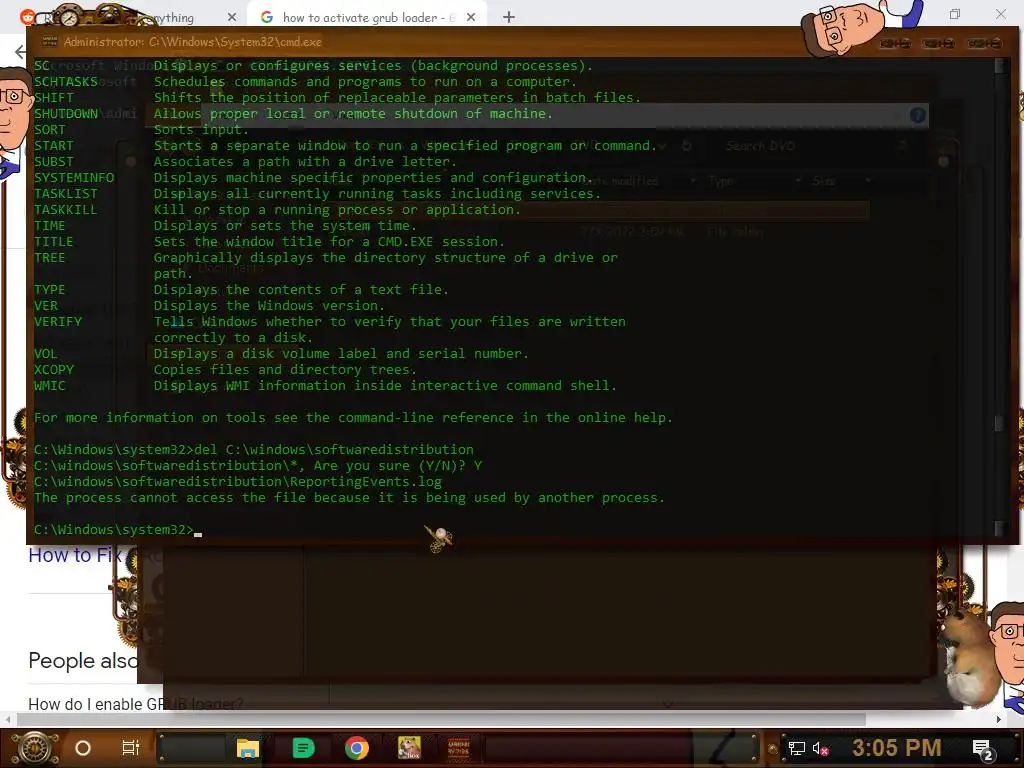Click 'For more information on tools' line
The image size is (1024, 768).
(x=353, y=418)
